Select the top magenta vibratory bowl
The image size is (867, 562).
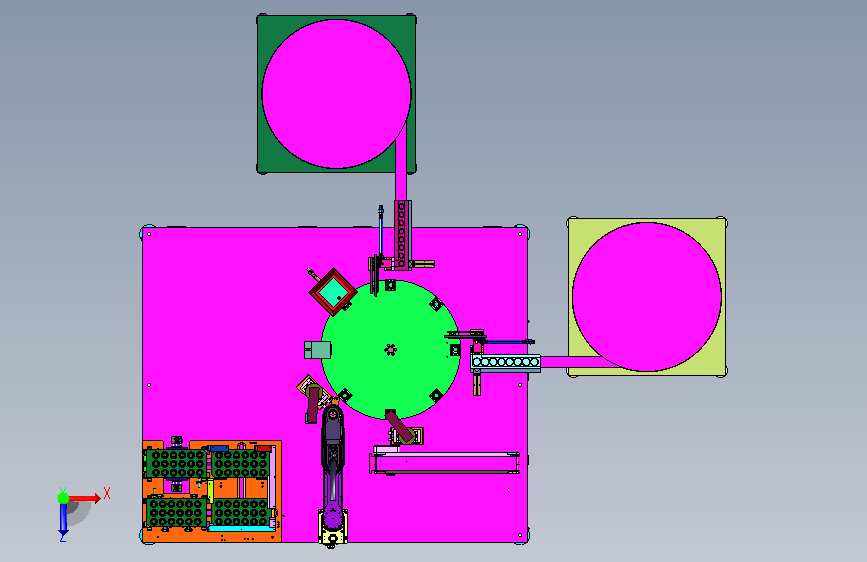(x=336, y=93)
